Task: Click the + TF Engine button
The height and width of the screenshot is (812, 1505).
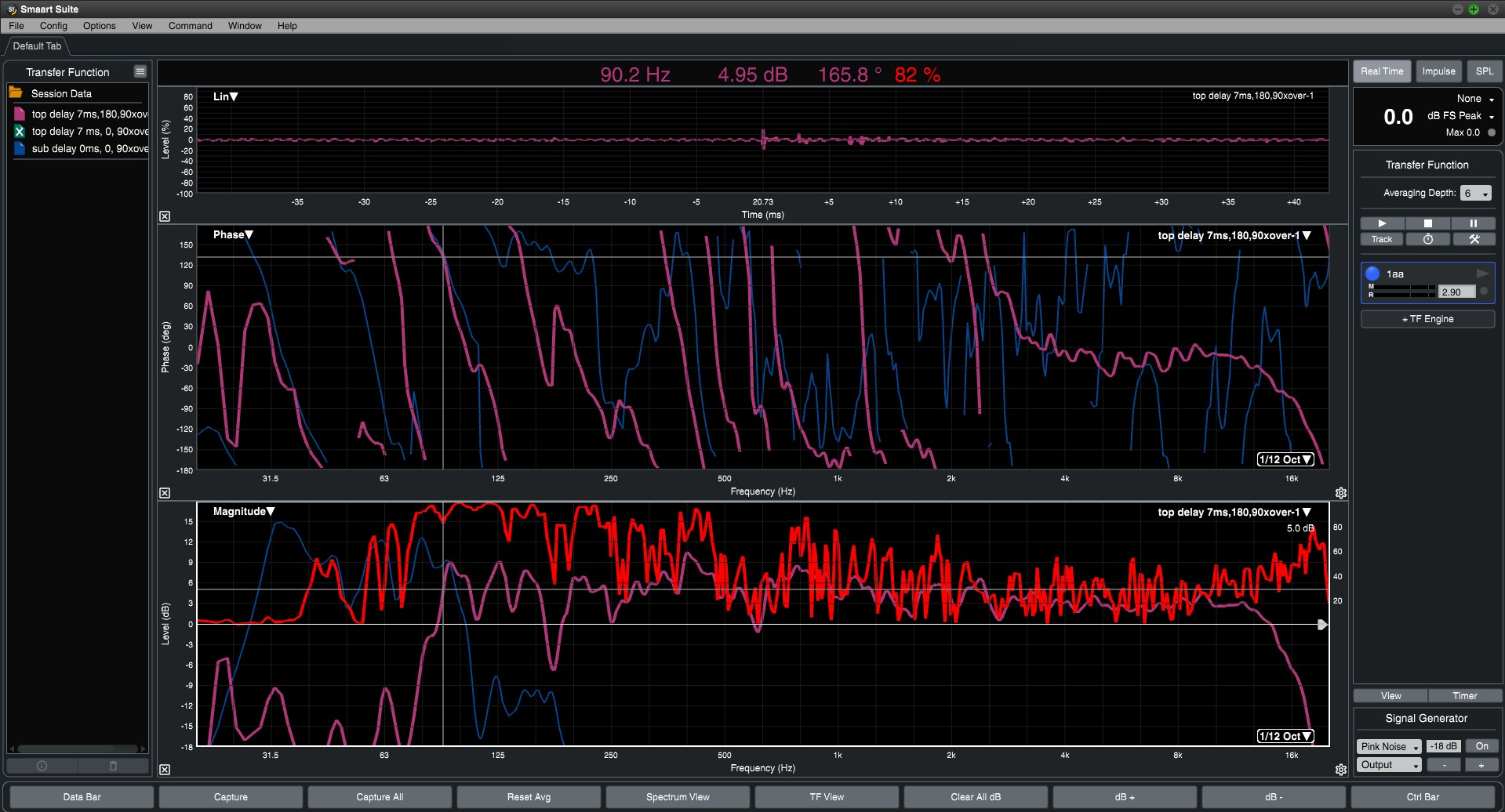Action: pyautogui.click(x=1427, y=319)
